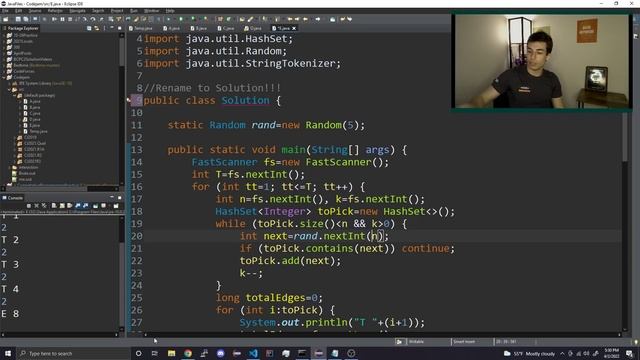The width and height of the screenshot is (640, 360).
Task: Click the weather widget in taskbar
Action: pyautogui.click(x=529, y=353)
